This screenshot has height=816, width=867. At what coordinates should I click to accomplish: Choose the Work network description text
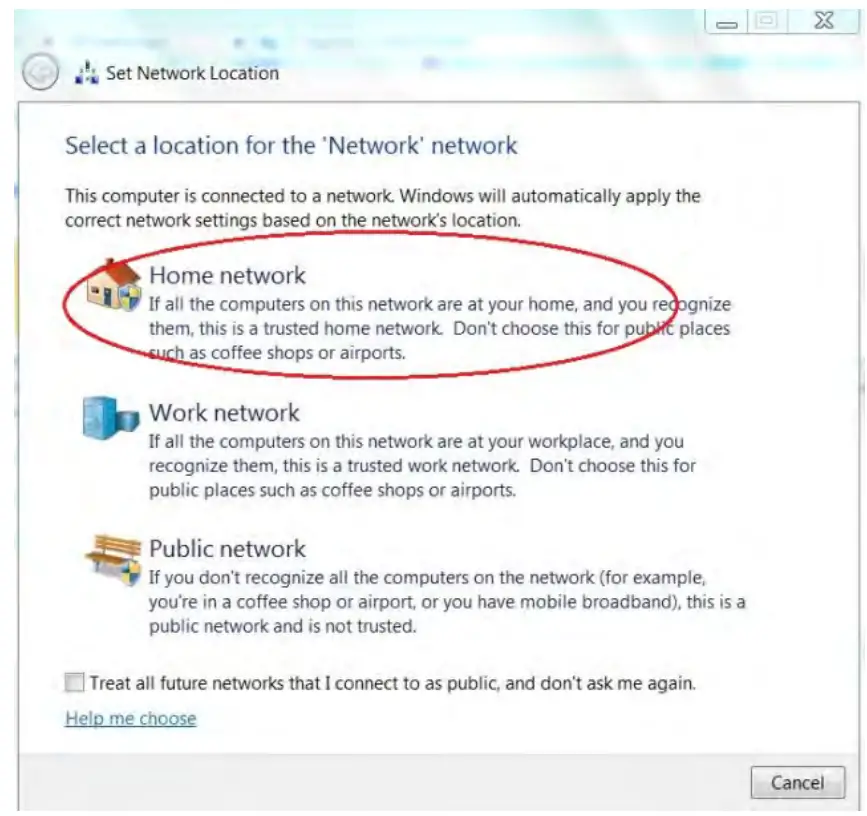coord(422,465)
